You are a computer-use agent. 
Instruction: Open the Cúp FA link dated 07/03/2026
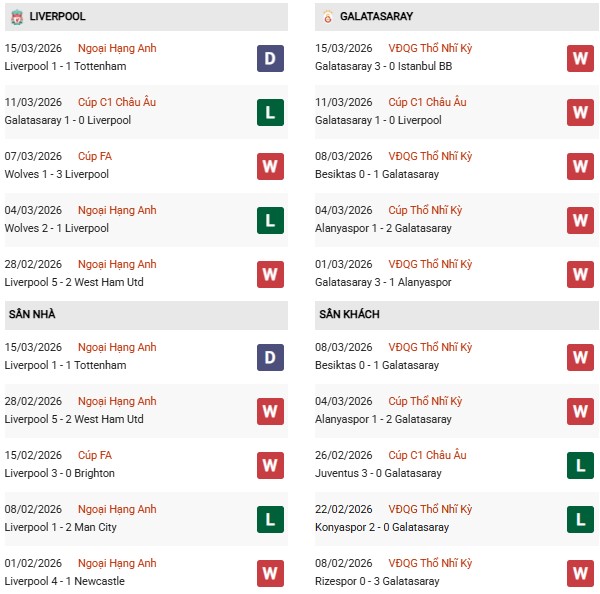coord(94,156)
